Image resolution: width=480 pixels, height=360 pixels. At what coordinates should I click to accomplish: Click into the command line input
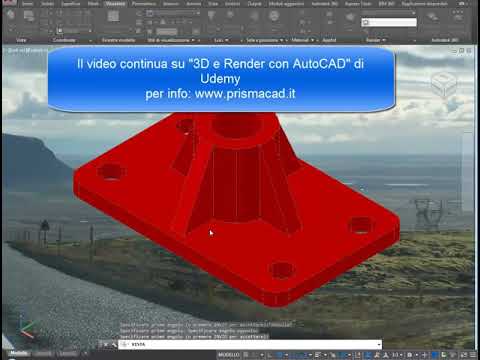[250, 344]
